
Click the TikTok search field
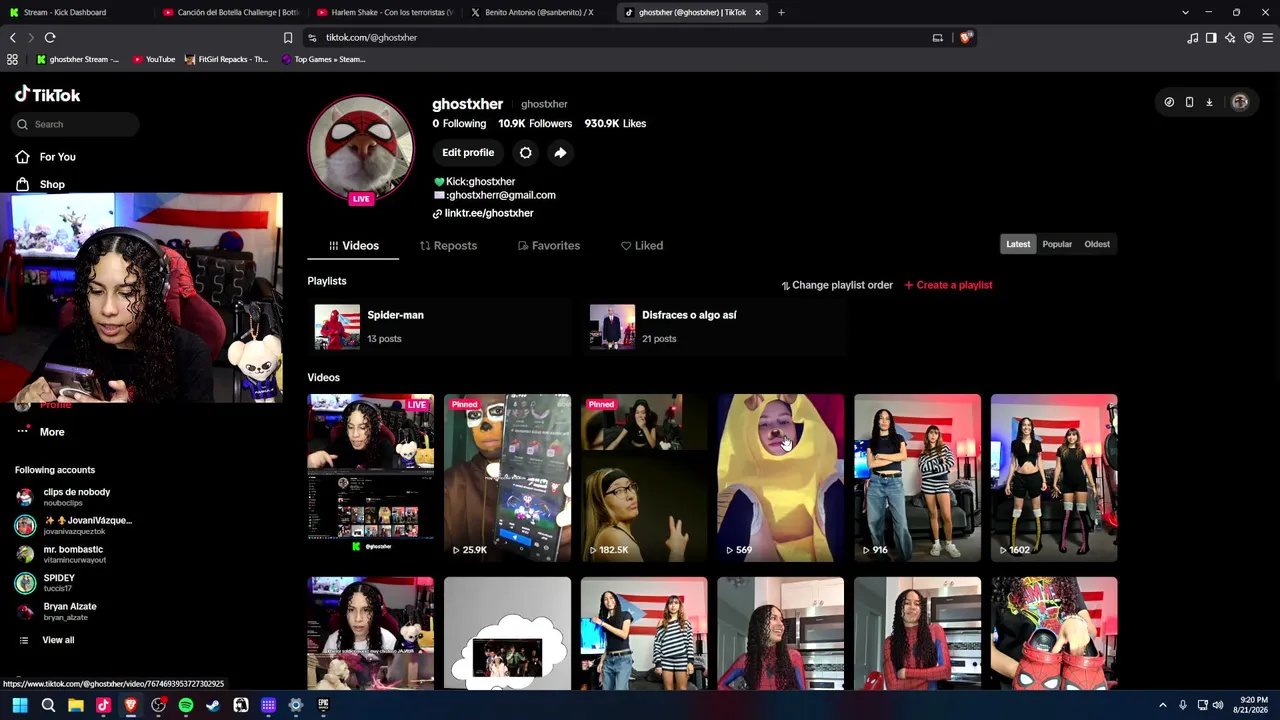(x=76, y=124)
